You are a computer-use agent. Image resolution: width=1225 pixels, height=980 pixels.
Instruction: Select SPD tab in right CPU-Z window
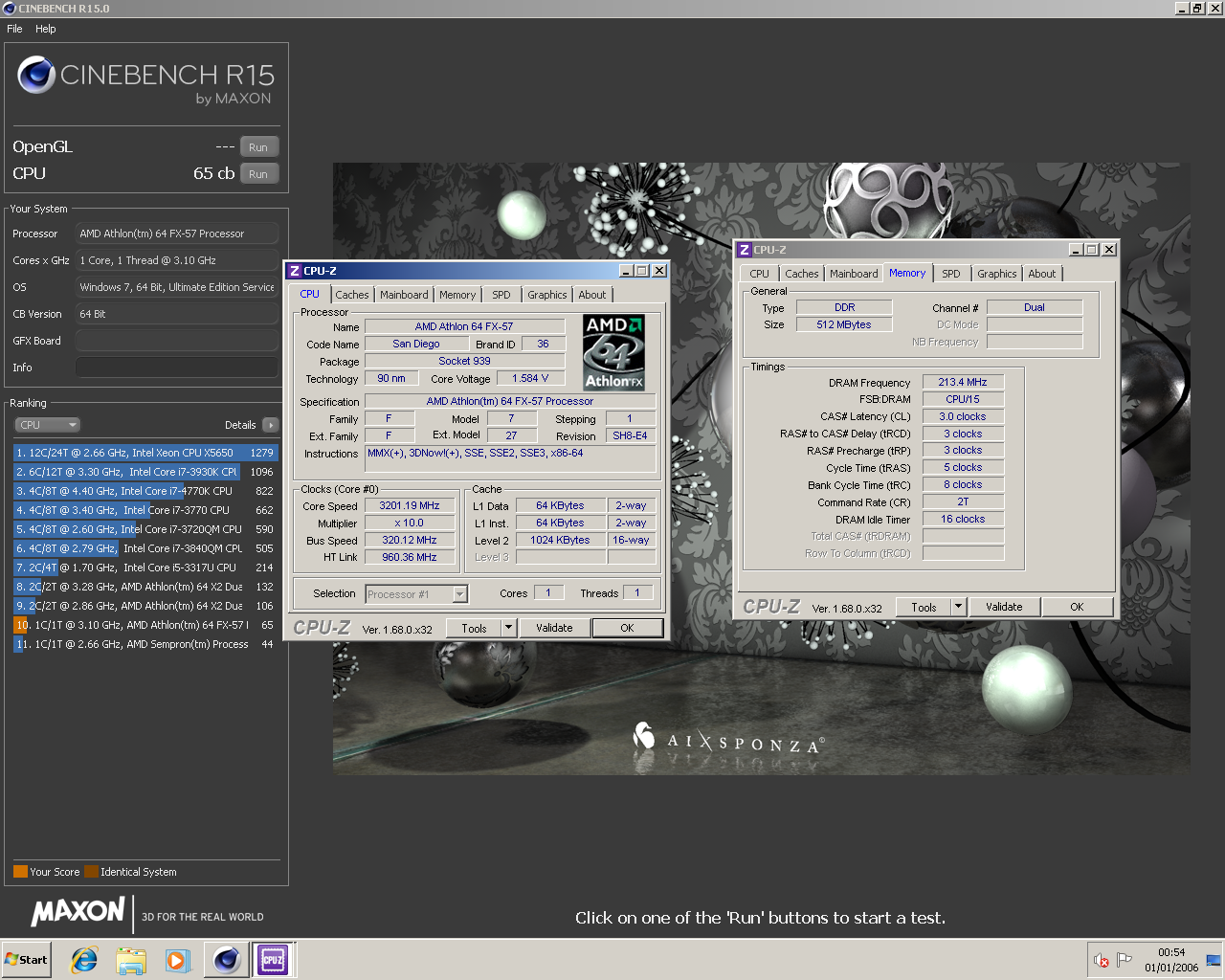pos(951,274)
